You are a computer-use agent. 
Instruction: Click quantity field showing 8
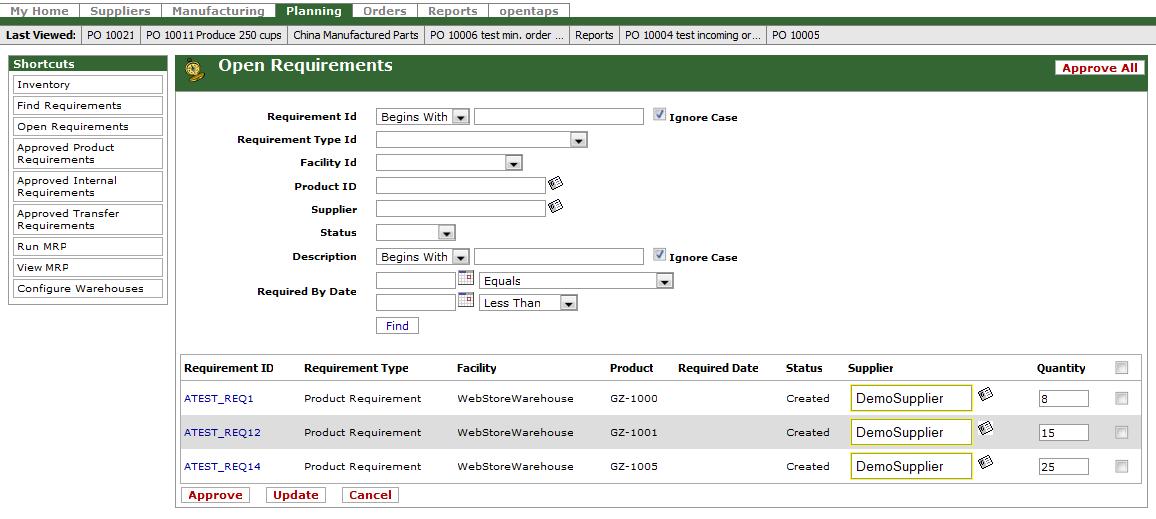[x=1064, y=399]
